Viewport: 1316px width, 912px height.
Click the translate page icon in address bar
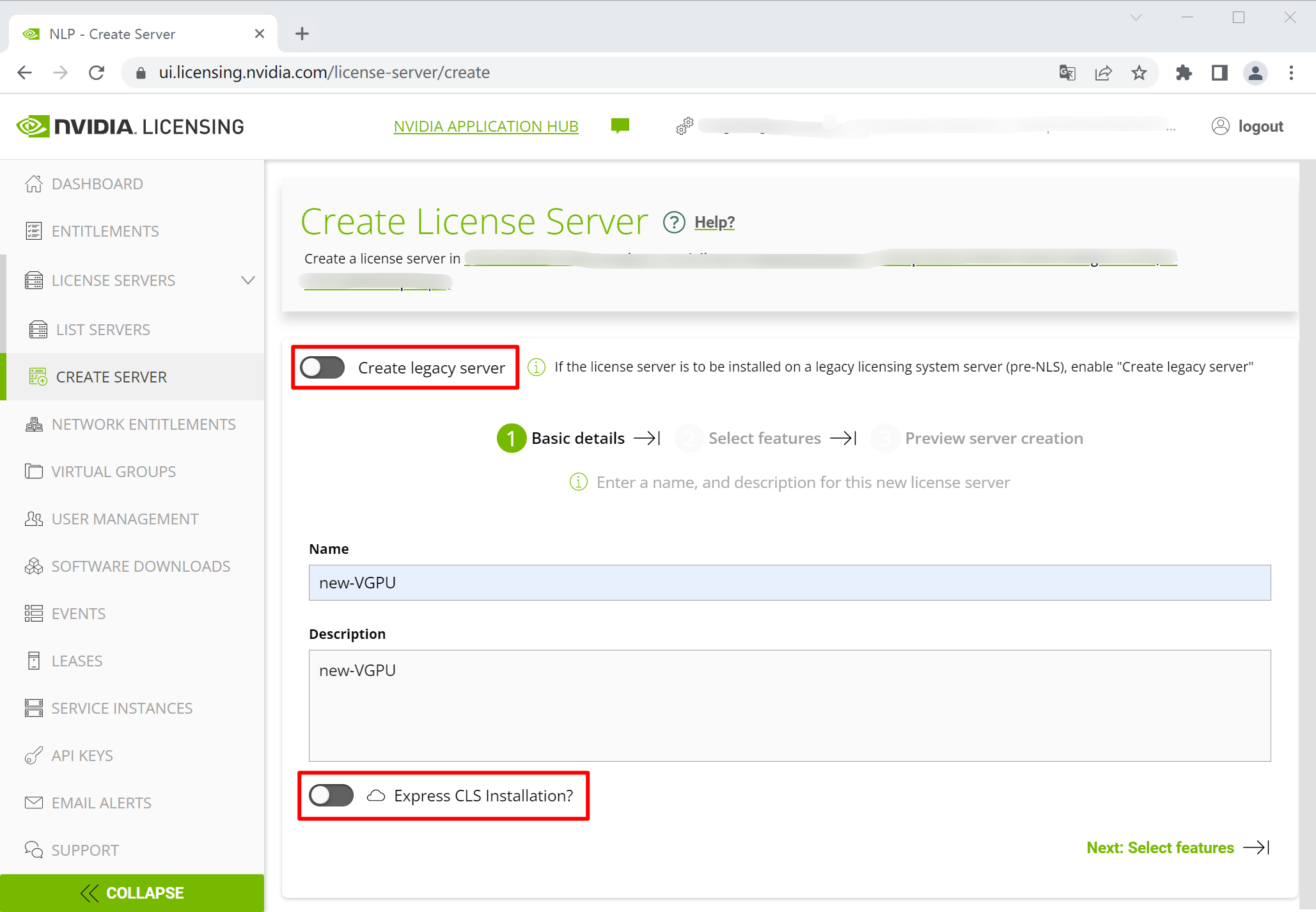click(1067, 73)
